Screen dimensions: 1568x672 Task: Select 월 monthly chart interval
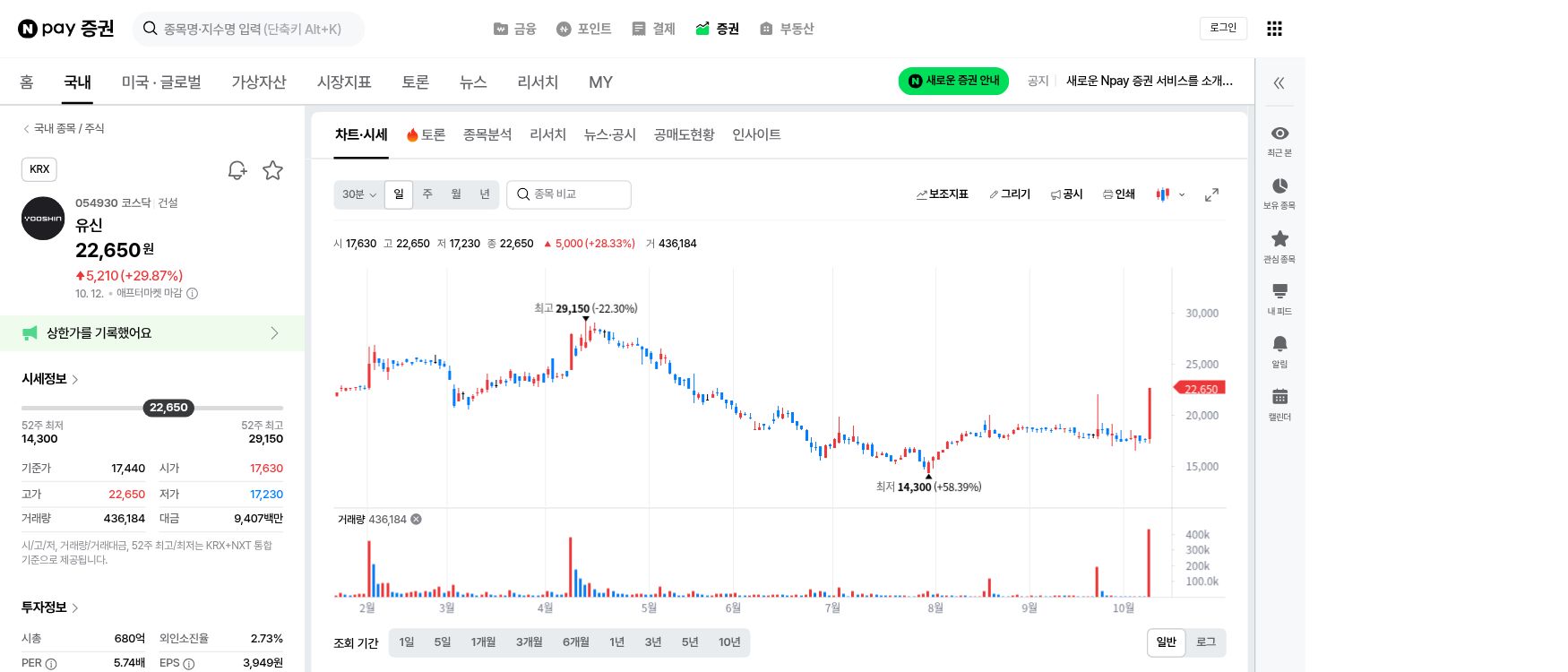click(456, 194)
